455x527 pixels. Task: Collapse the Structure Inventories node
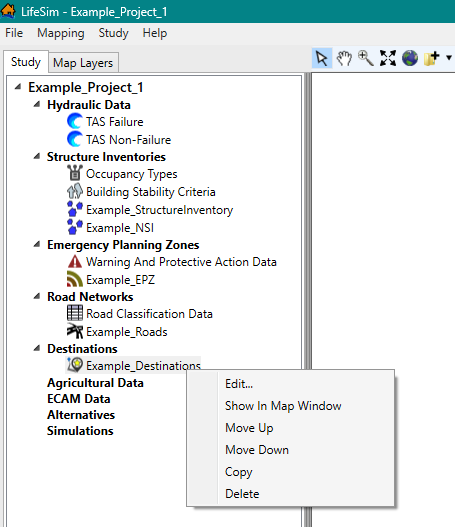(37, 156)
